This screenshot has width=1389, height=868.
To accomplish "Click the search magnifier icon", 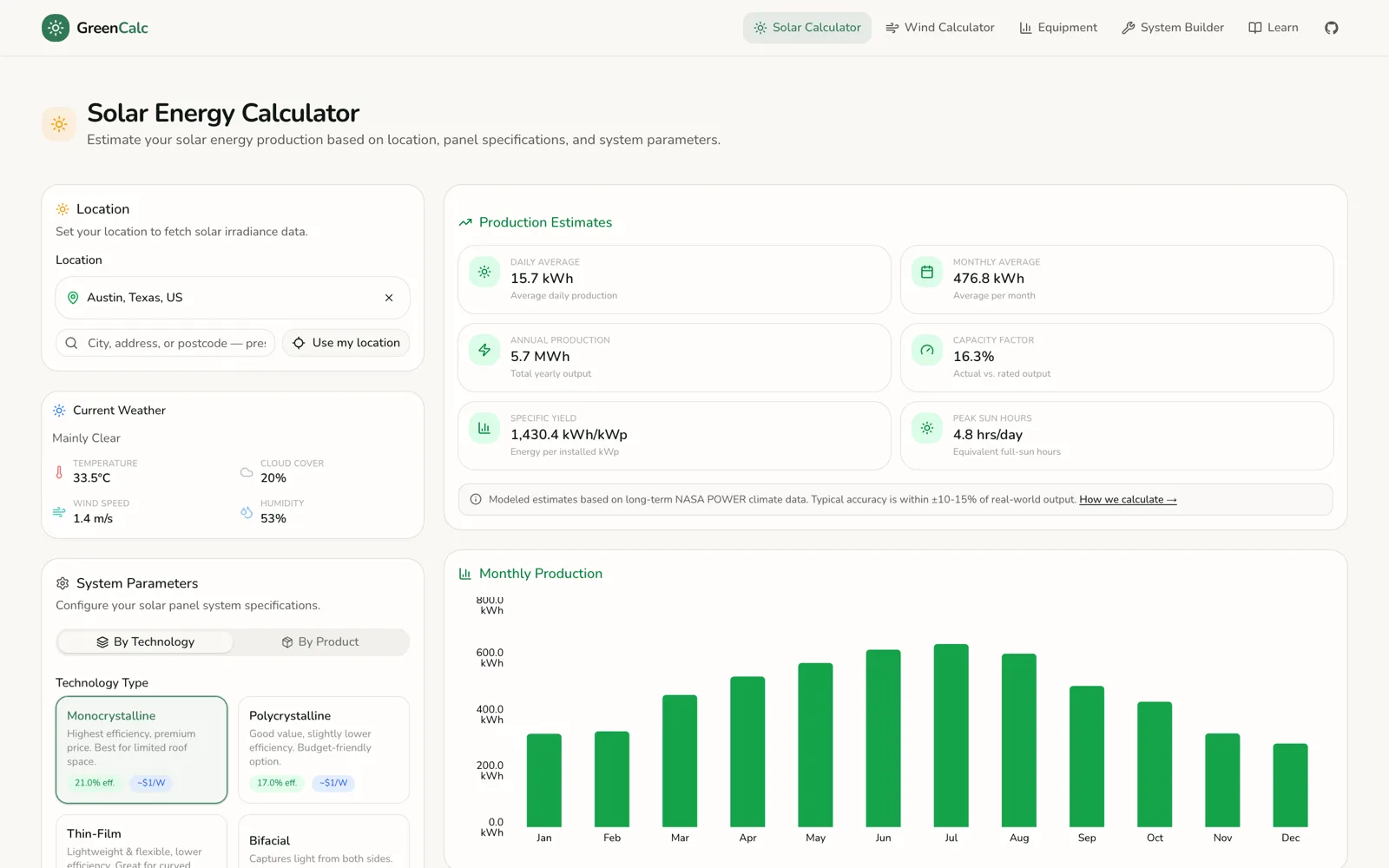I will (71, 343).
